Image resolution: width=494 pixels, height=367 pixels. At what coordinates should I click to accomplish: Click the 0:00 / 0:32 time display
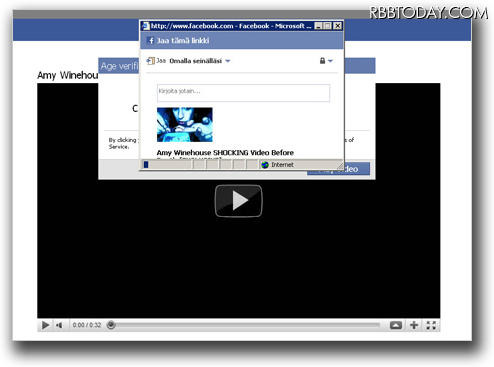click(87, 325)
